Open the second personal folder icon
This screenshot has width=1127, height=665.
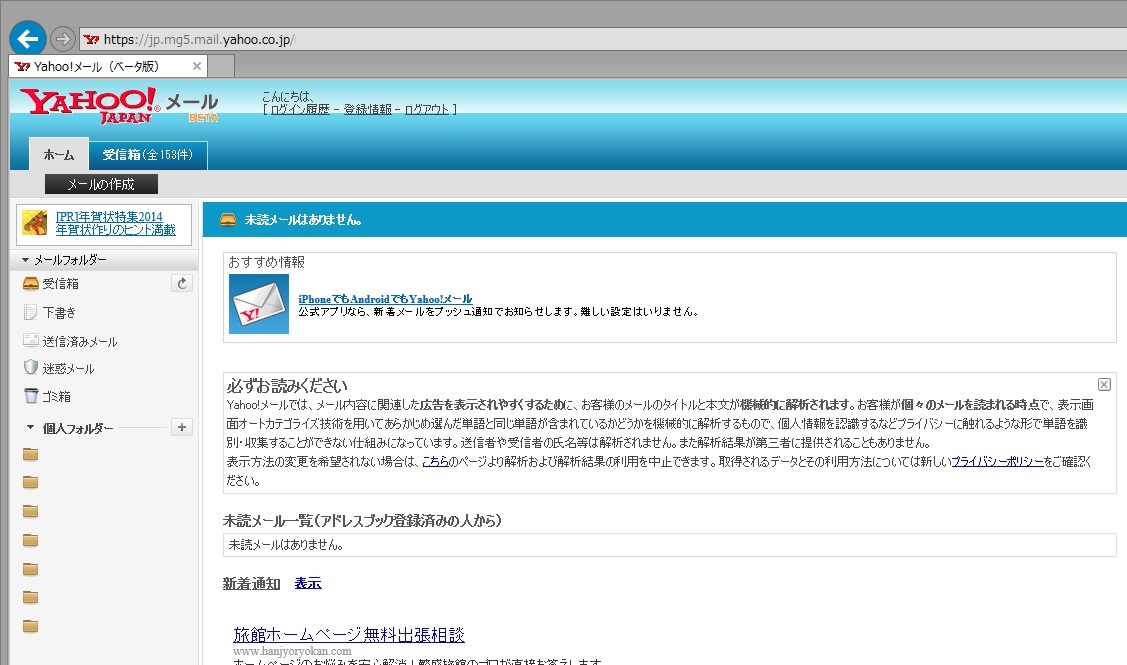(x=30, y=482)
